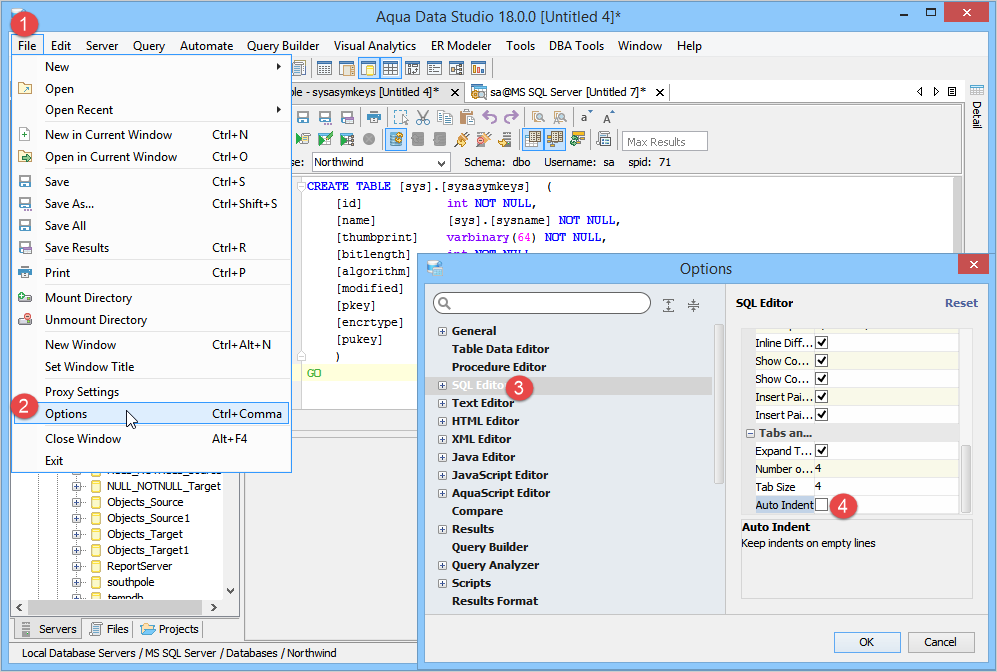This screenshot has height=672, width=997.
Task: Expand the Query Analyzer options node
Action: 442,565
